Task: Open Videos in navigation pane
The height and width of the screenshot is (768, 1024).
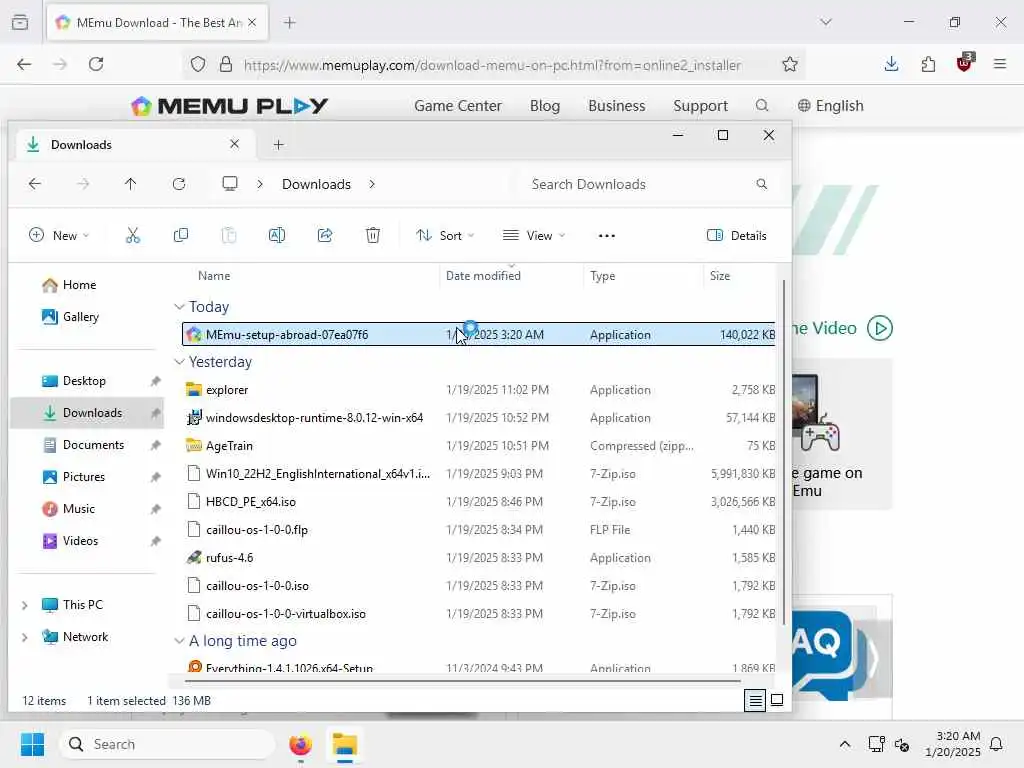Action: coord(70,541)
